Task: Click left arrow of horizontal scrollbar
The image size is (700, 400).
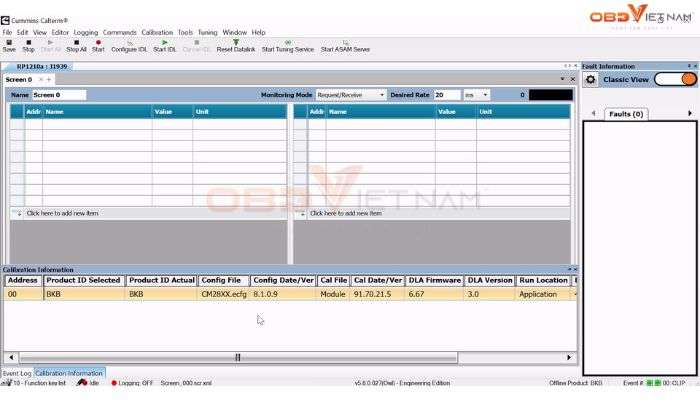Action: tap(11, 357)
